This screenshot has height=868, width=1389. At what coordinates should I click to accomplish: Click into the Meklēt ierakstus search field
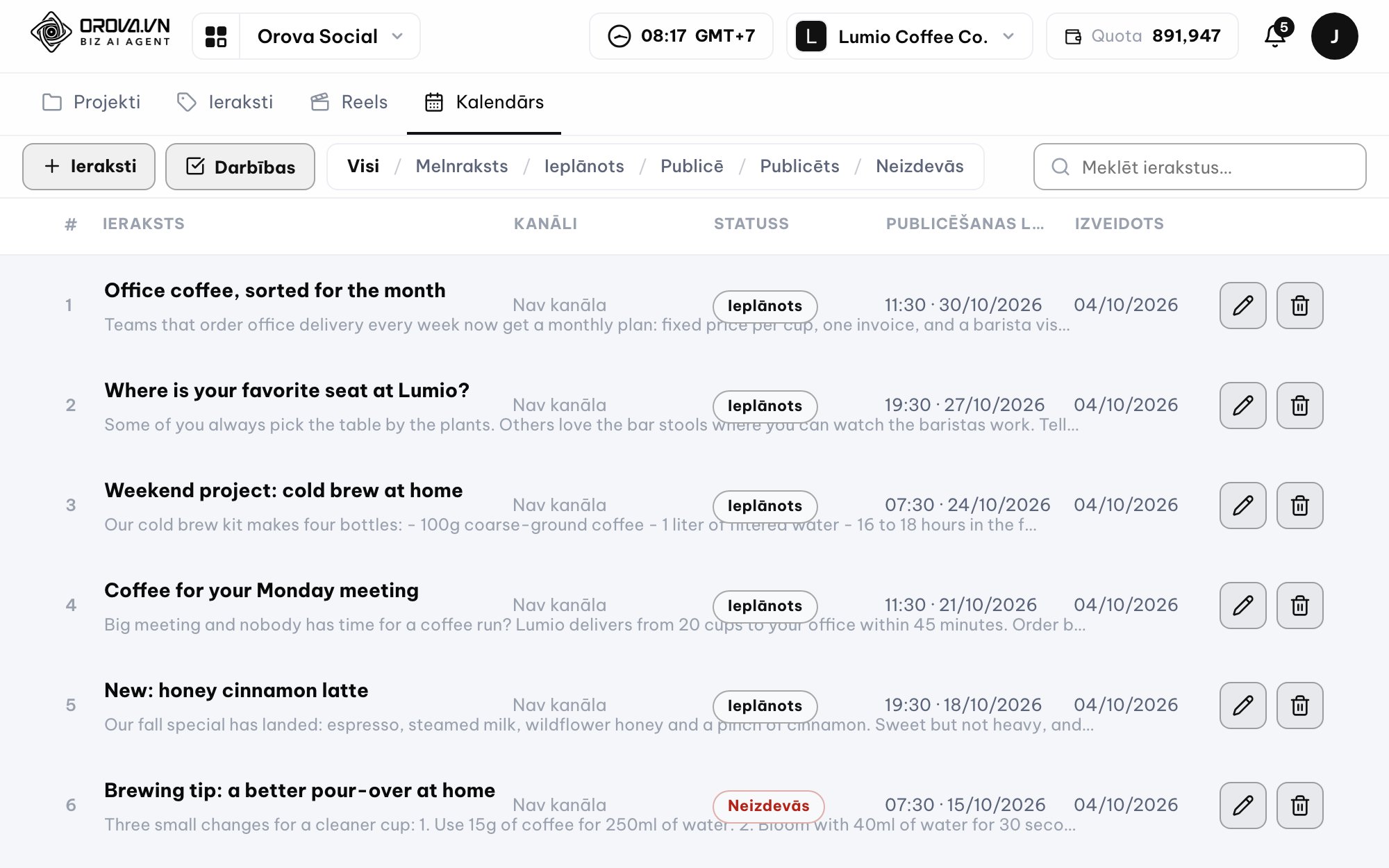pos(1199,167)
